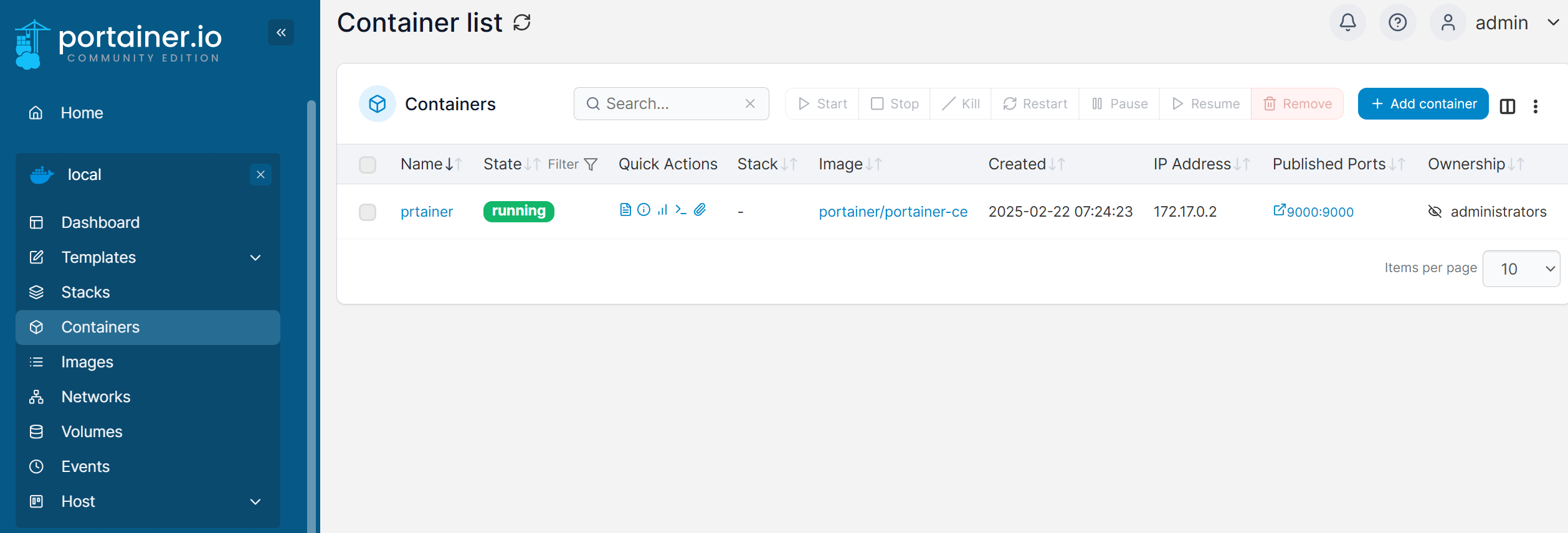
Task: Select all containers checkbox in header
Action: pos(368,164)
